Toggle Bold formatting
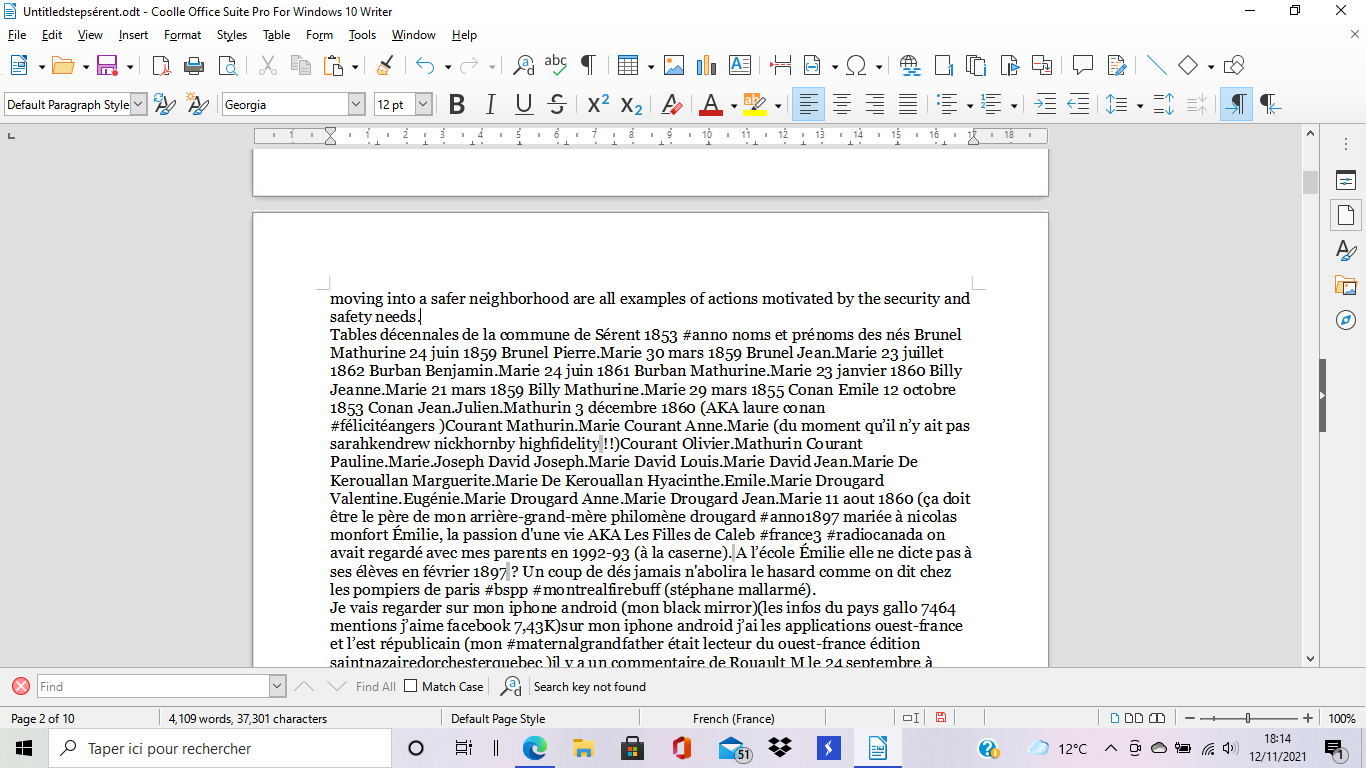This screenshot has width=1366, height=768. point(457,104)
